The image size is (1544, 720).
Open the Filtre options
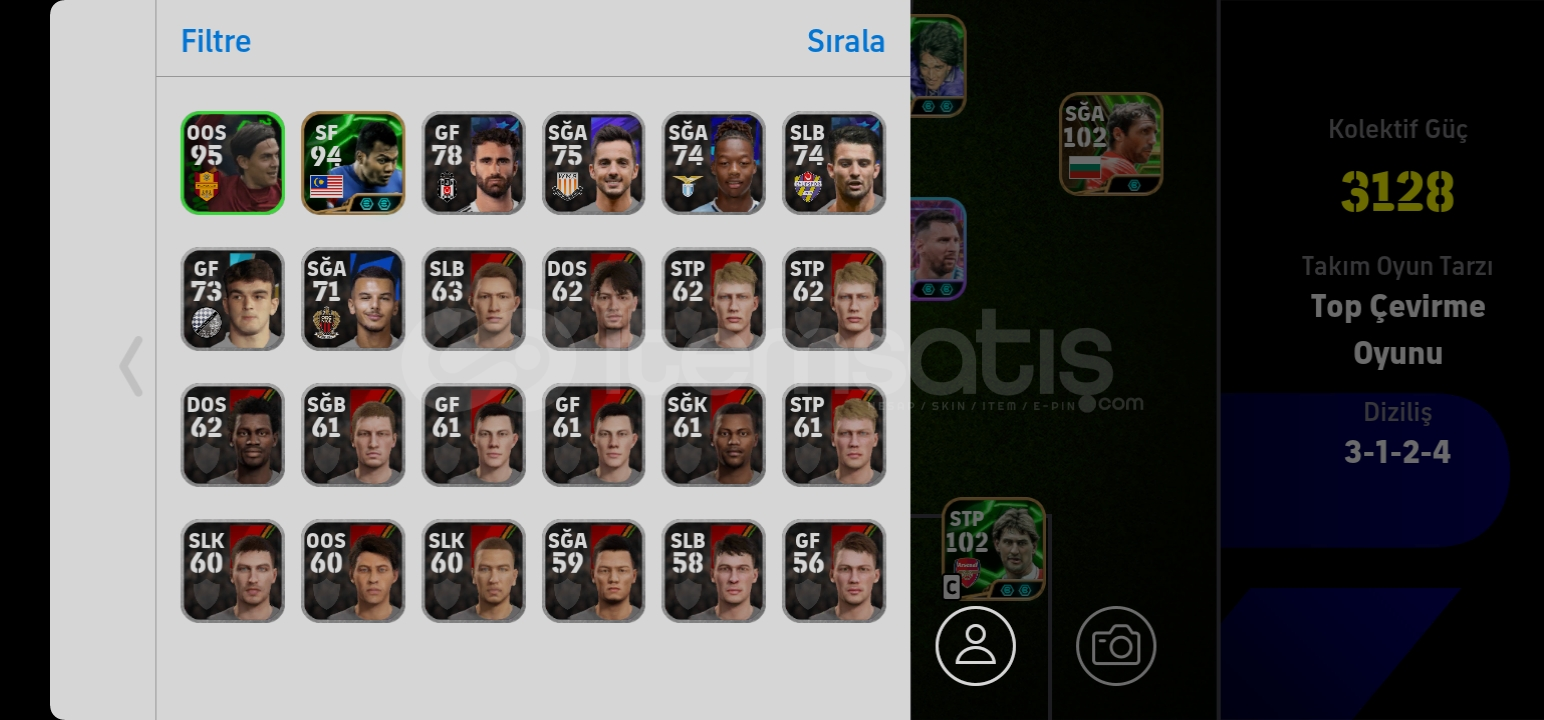tap(216, 41)
